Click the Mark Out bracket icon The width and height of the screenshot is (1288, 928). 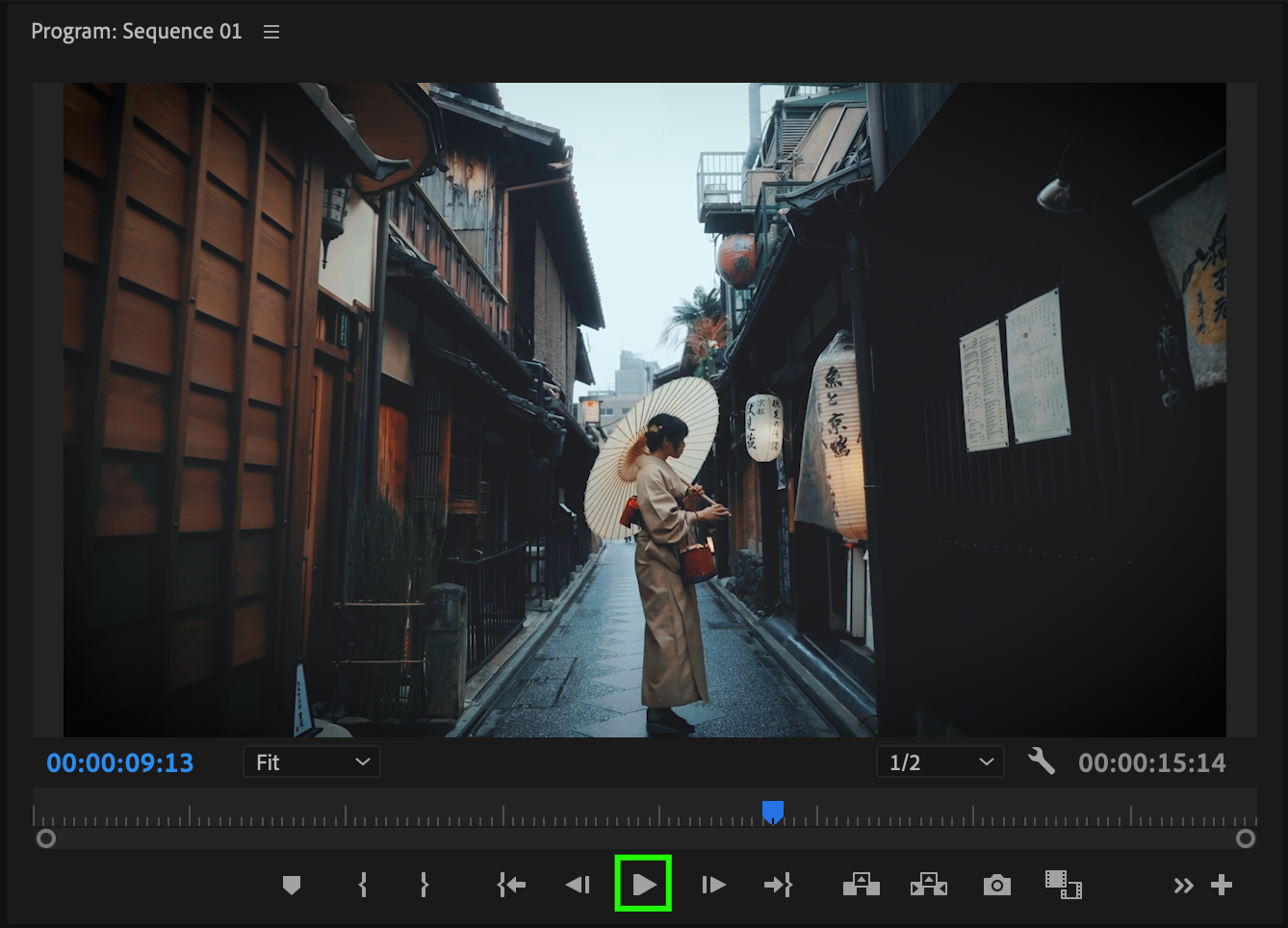(x=424, y=885)
